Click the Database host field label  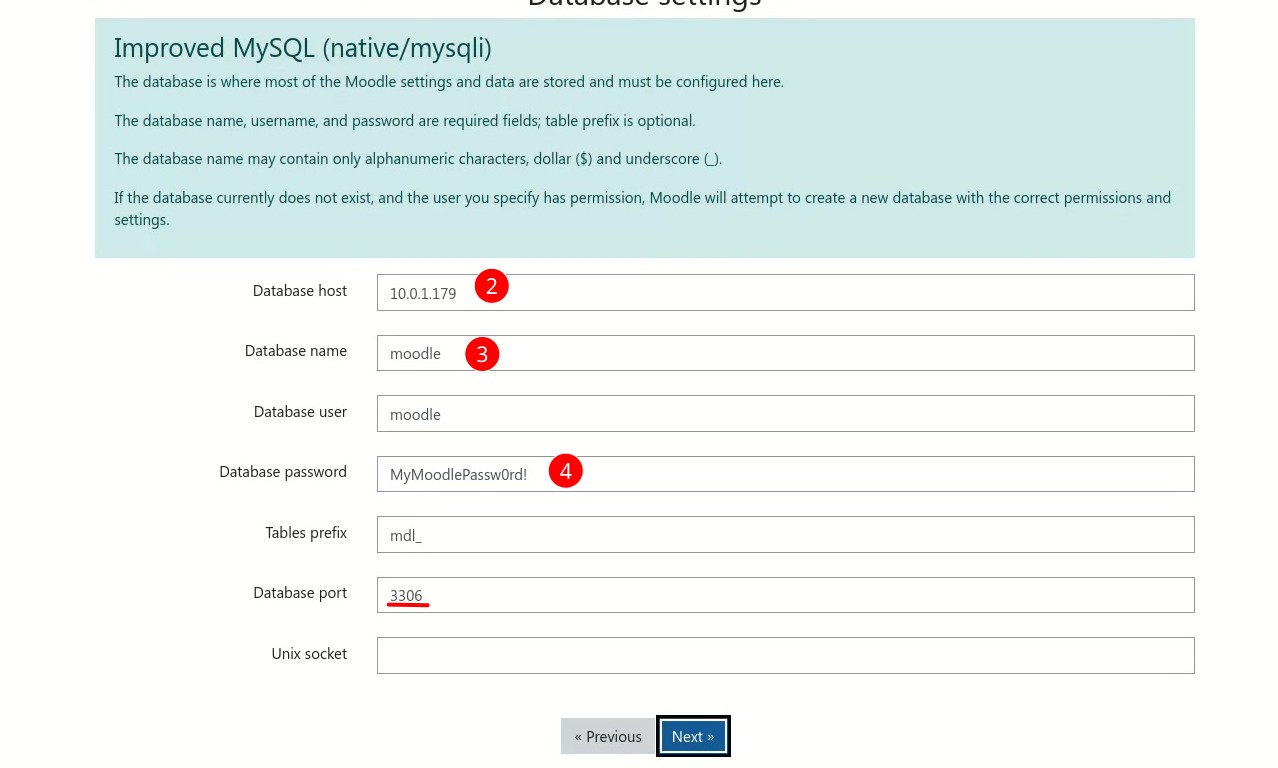(299, 290)
